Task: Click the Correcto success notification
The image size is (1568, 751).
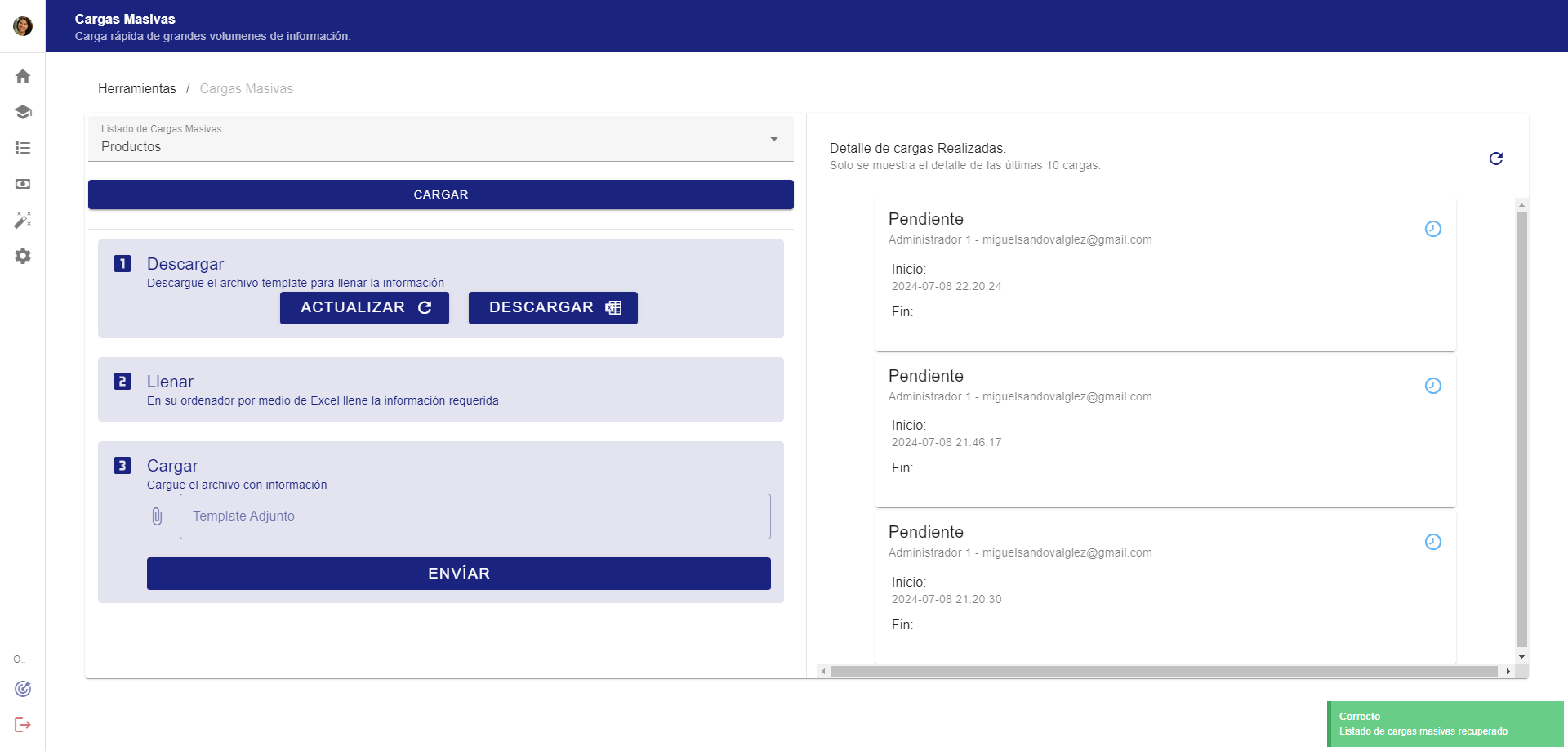Action: click(x=1445, y=724)
